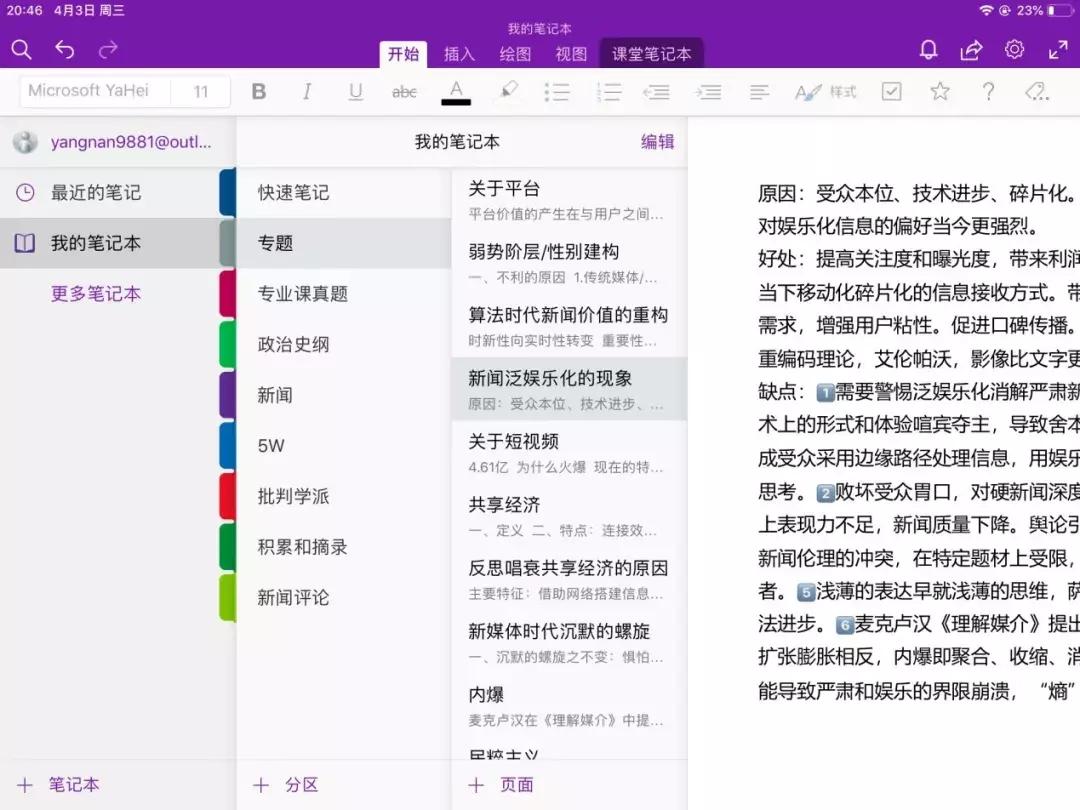Select the bulleted list icon

(557, 91)
